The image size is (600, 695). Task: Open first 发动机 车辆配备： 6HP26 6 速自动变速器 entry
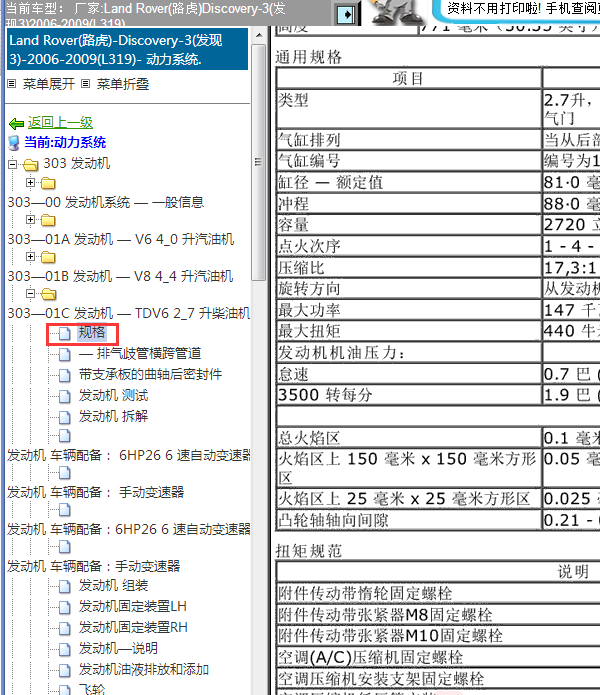tap(129, 455)
